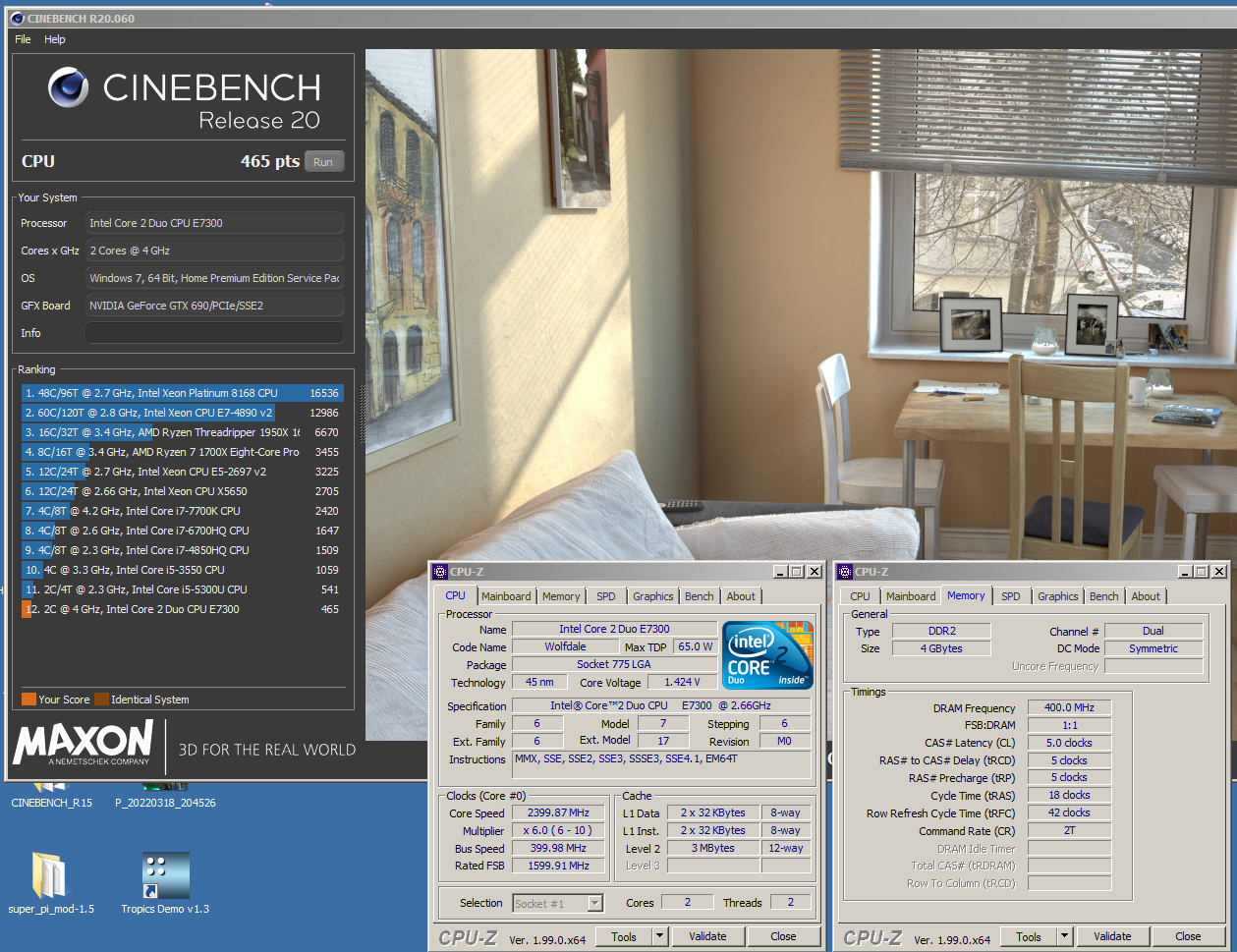Open the File menu in Cinebench

coord(23,39)
